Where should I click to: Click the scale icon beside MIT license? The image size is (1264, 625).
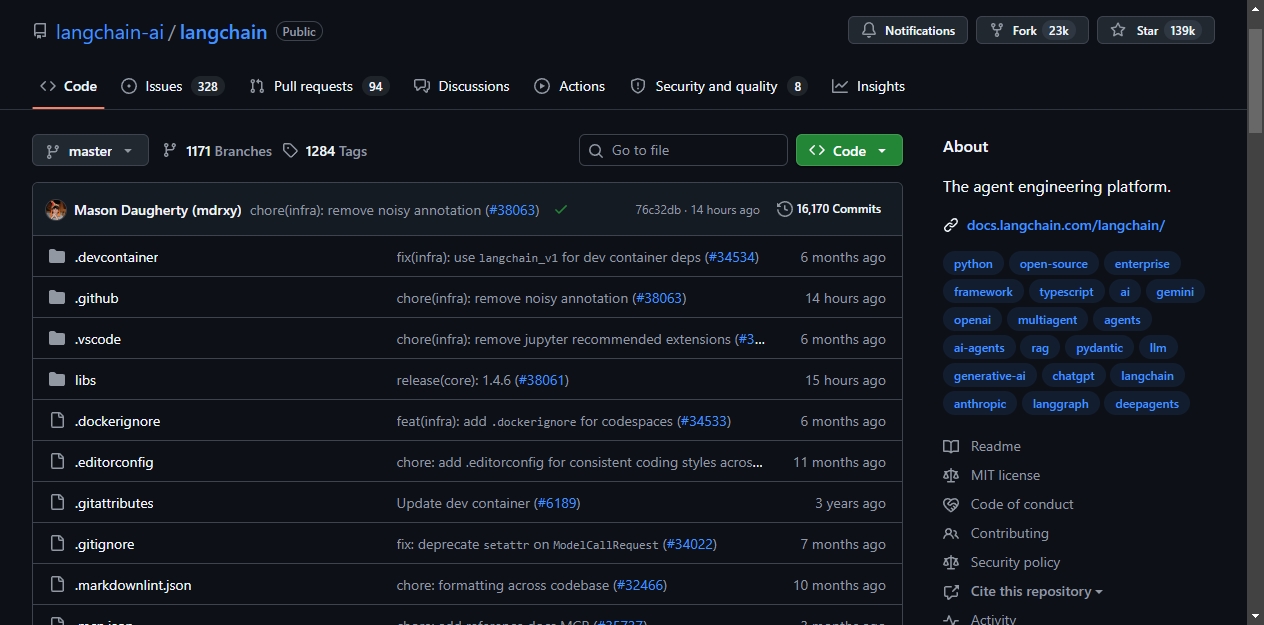click(x=951, y=476)
